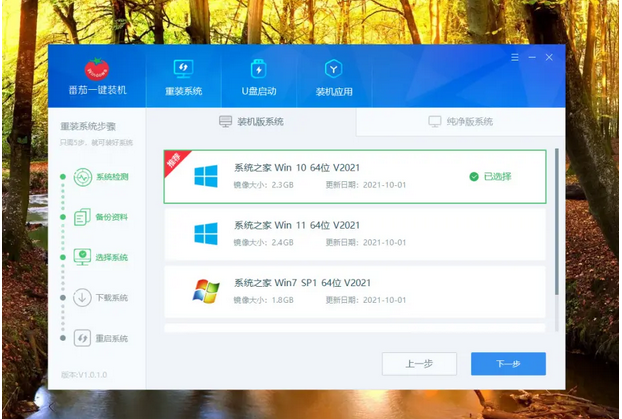
Task: Click the 已选择 selected label
Action: point(497,177)
